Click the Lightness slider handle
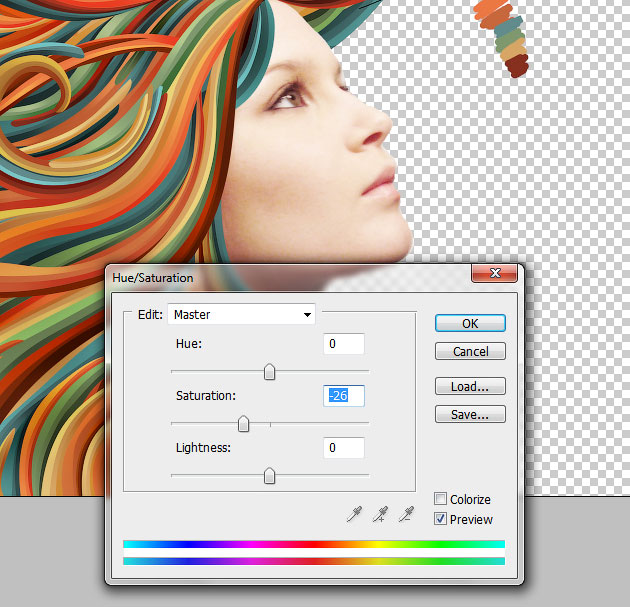Image resolution: width=630 pixels, height=607 pixels. [269, 476]
